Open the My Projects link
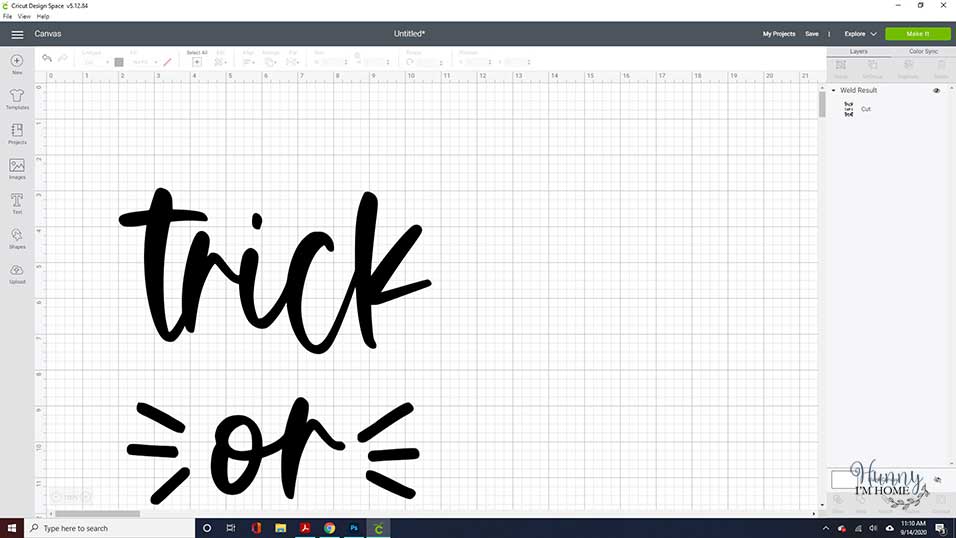This screenshot has height=538, width=956. click(x=779, y=34)
